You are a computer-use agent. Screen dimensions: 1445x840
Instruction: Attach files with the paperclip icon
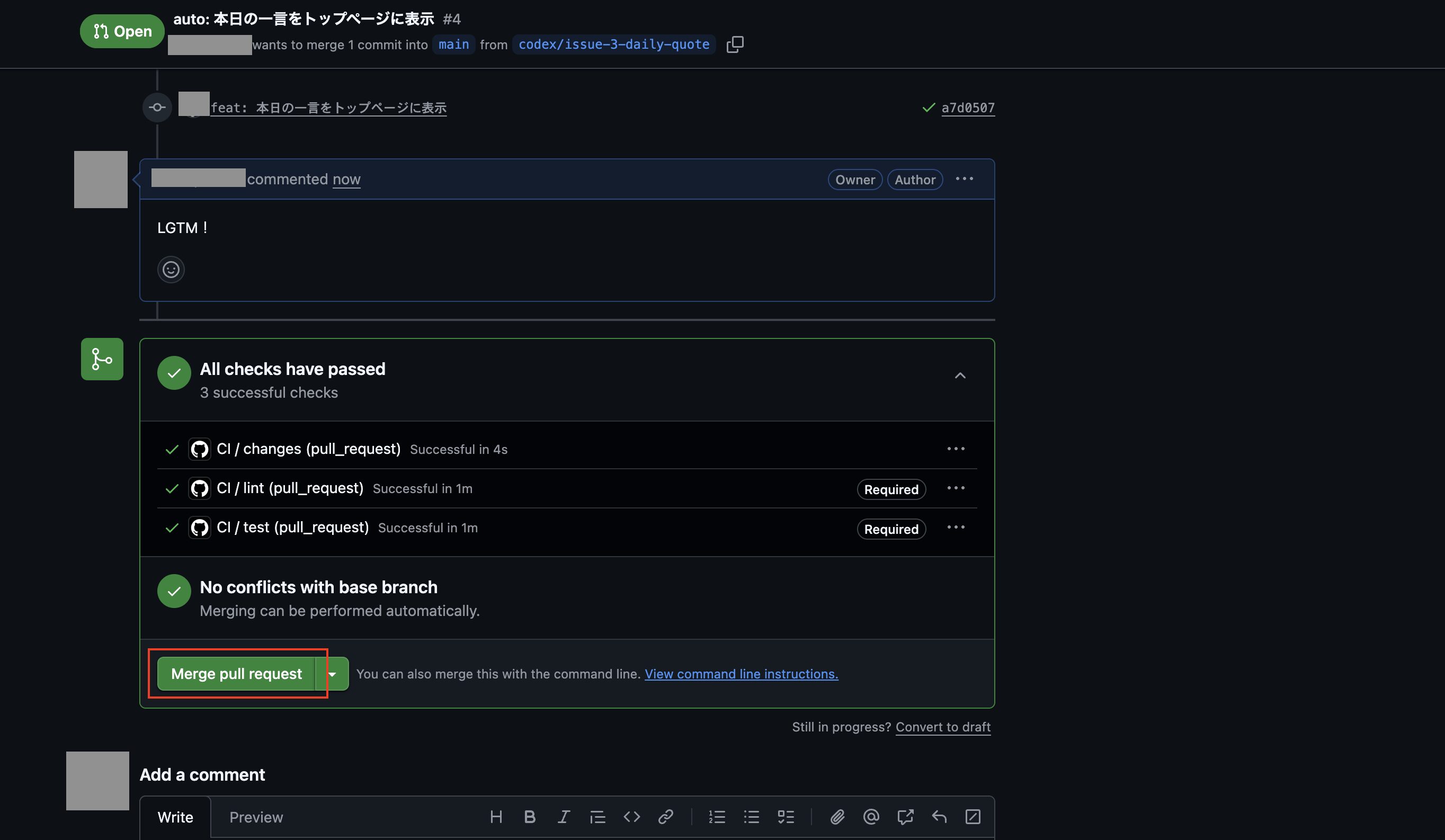(x=837, y=817)
